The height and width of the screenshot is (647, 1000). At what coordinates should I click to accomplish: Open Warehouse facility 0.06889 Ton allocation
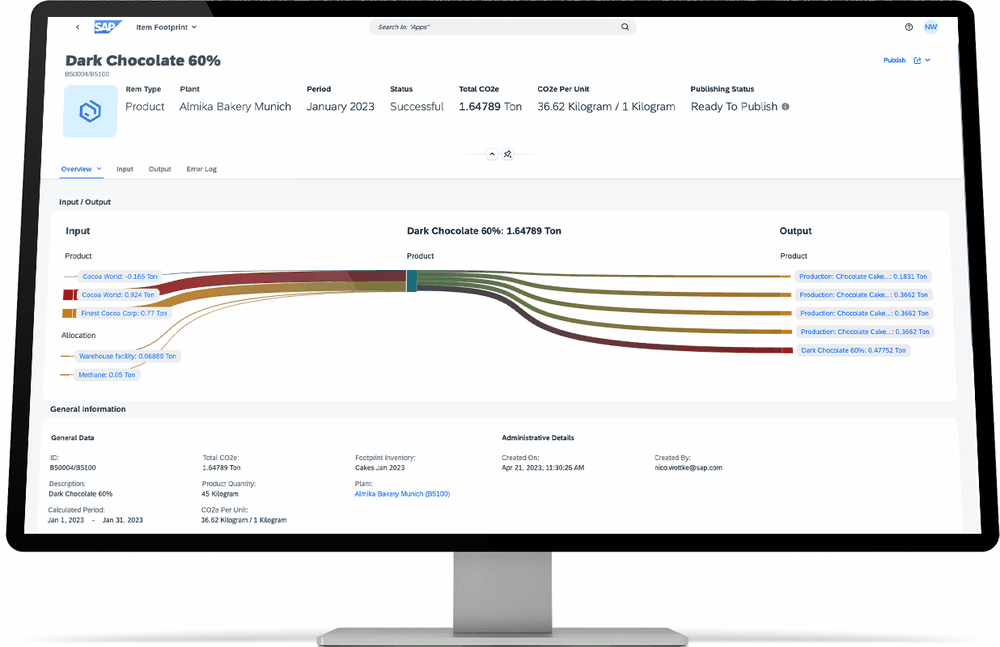128,356
